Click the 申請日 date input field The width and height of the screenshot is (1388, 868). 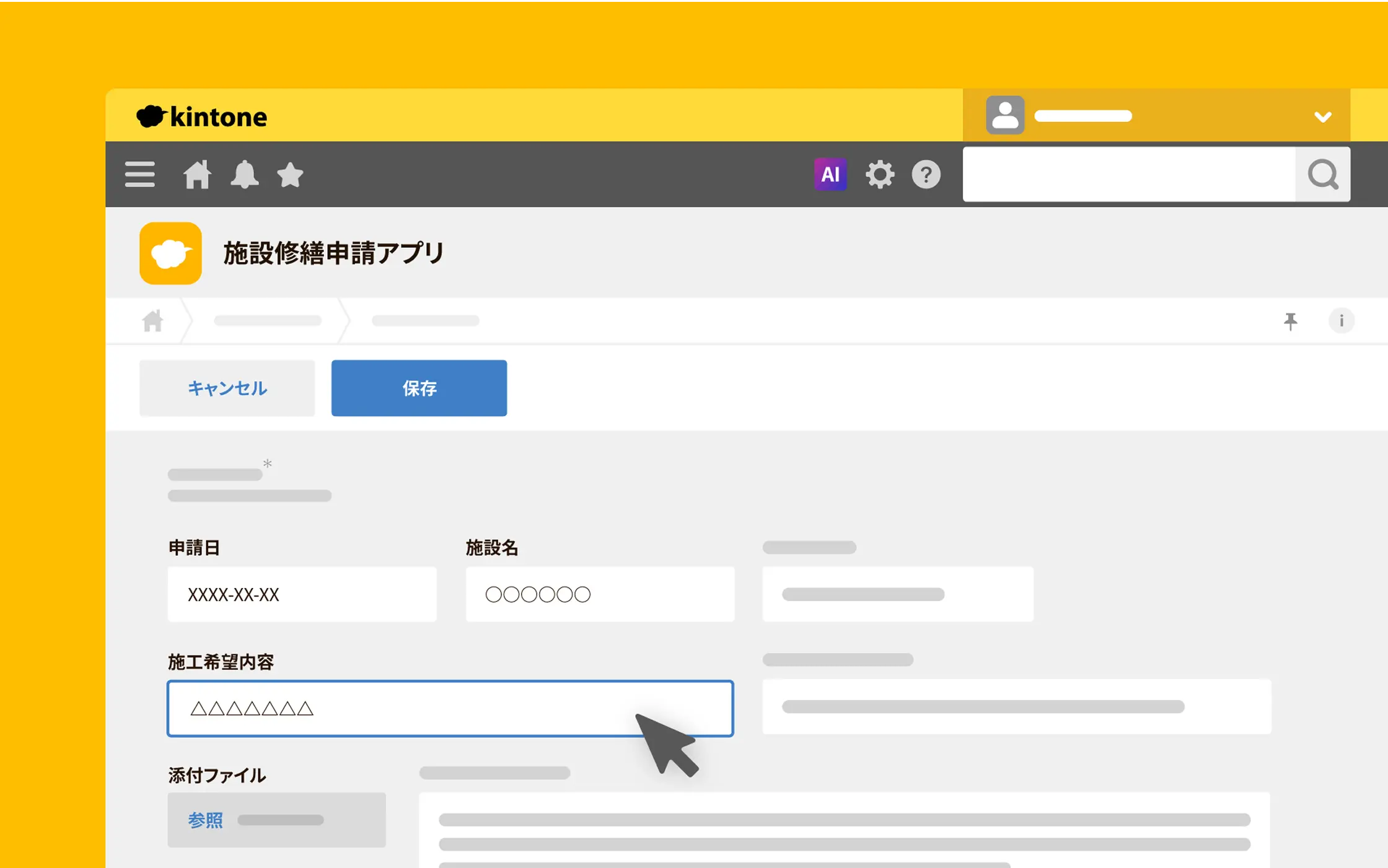[302, 594]
